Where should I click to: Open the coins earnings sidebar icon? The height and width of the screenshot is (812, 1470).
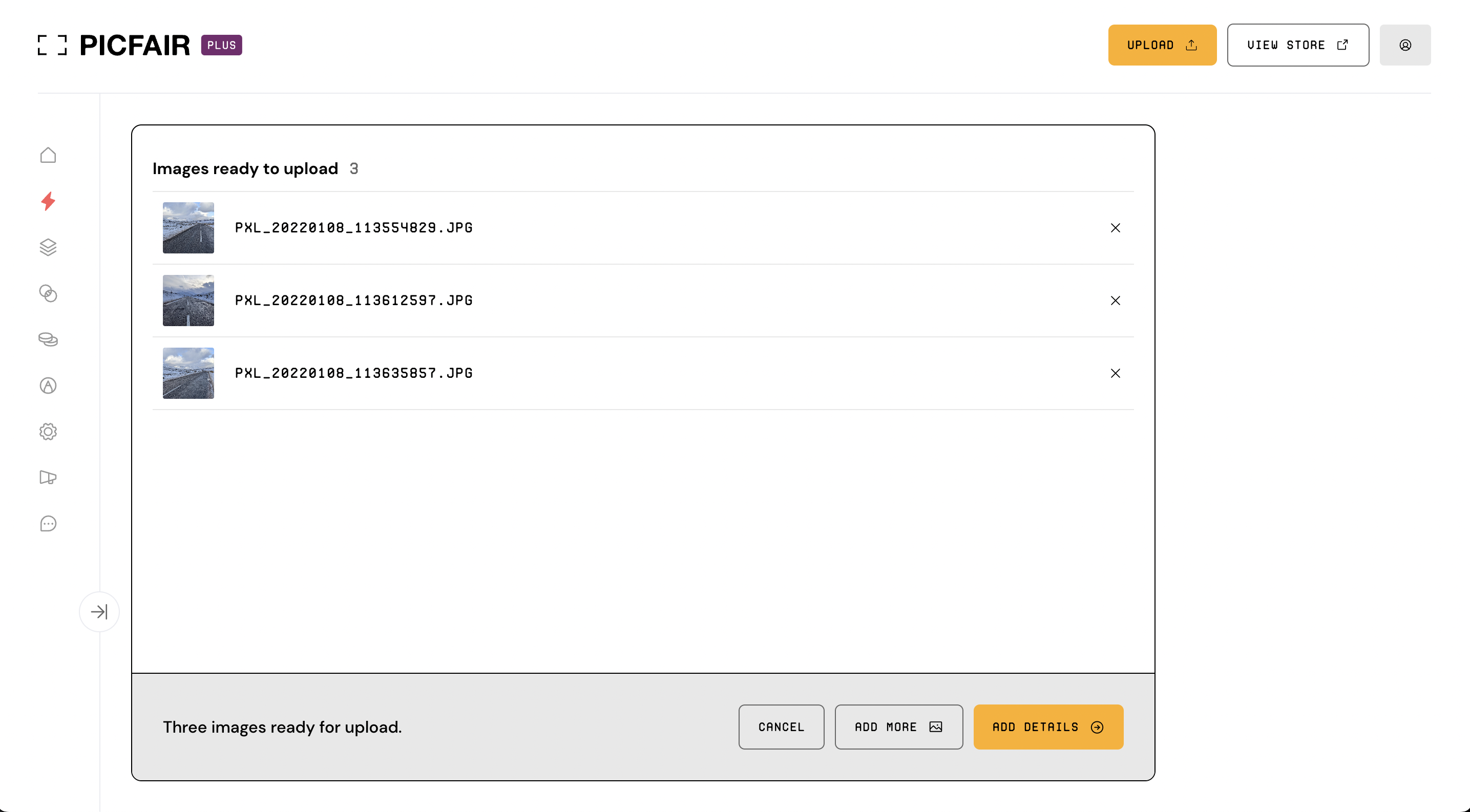click(48, 339)
